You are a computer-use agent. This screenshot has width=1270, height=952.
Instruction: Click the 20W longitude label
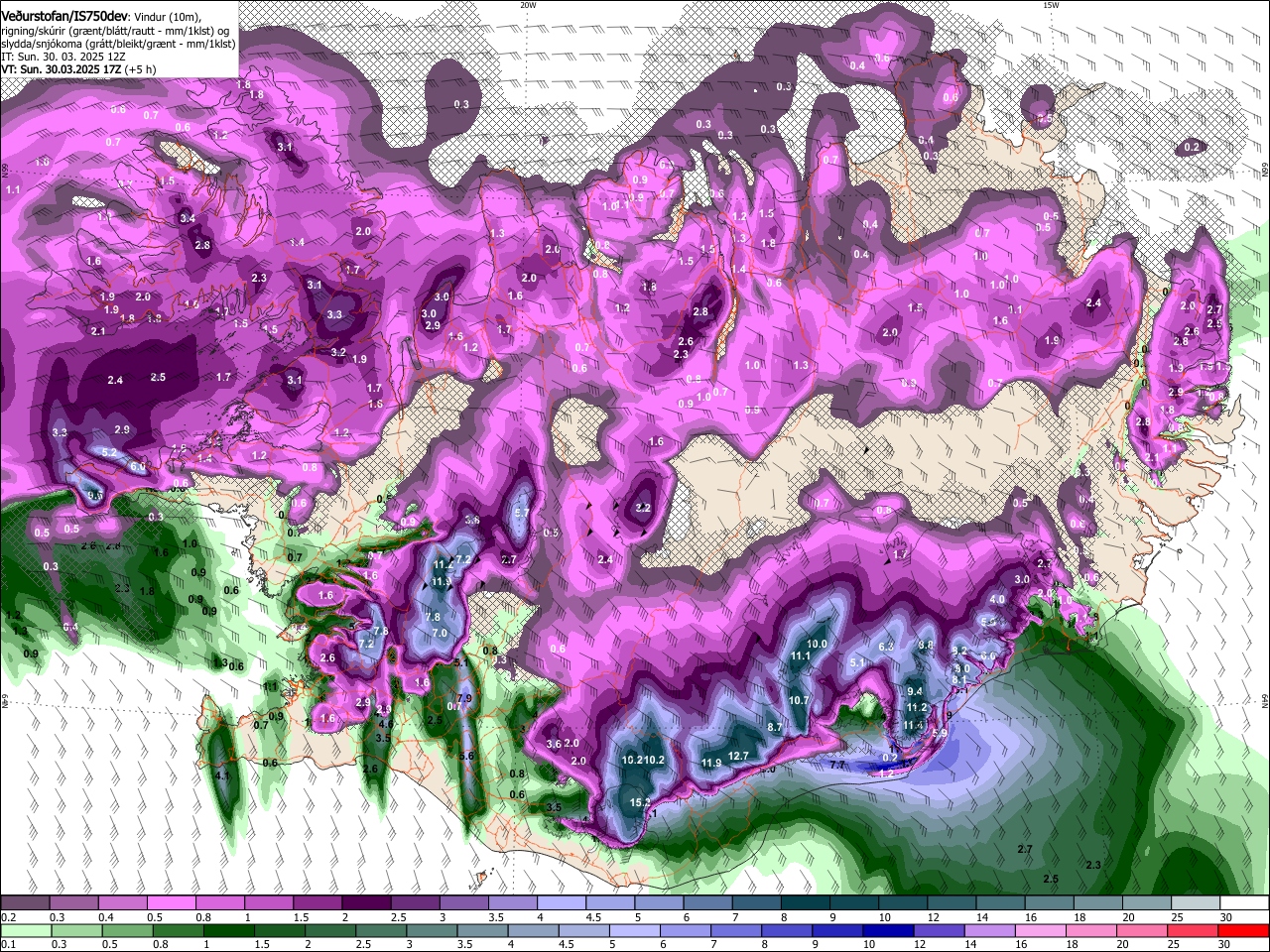528,5
